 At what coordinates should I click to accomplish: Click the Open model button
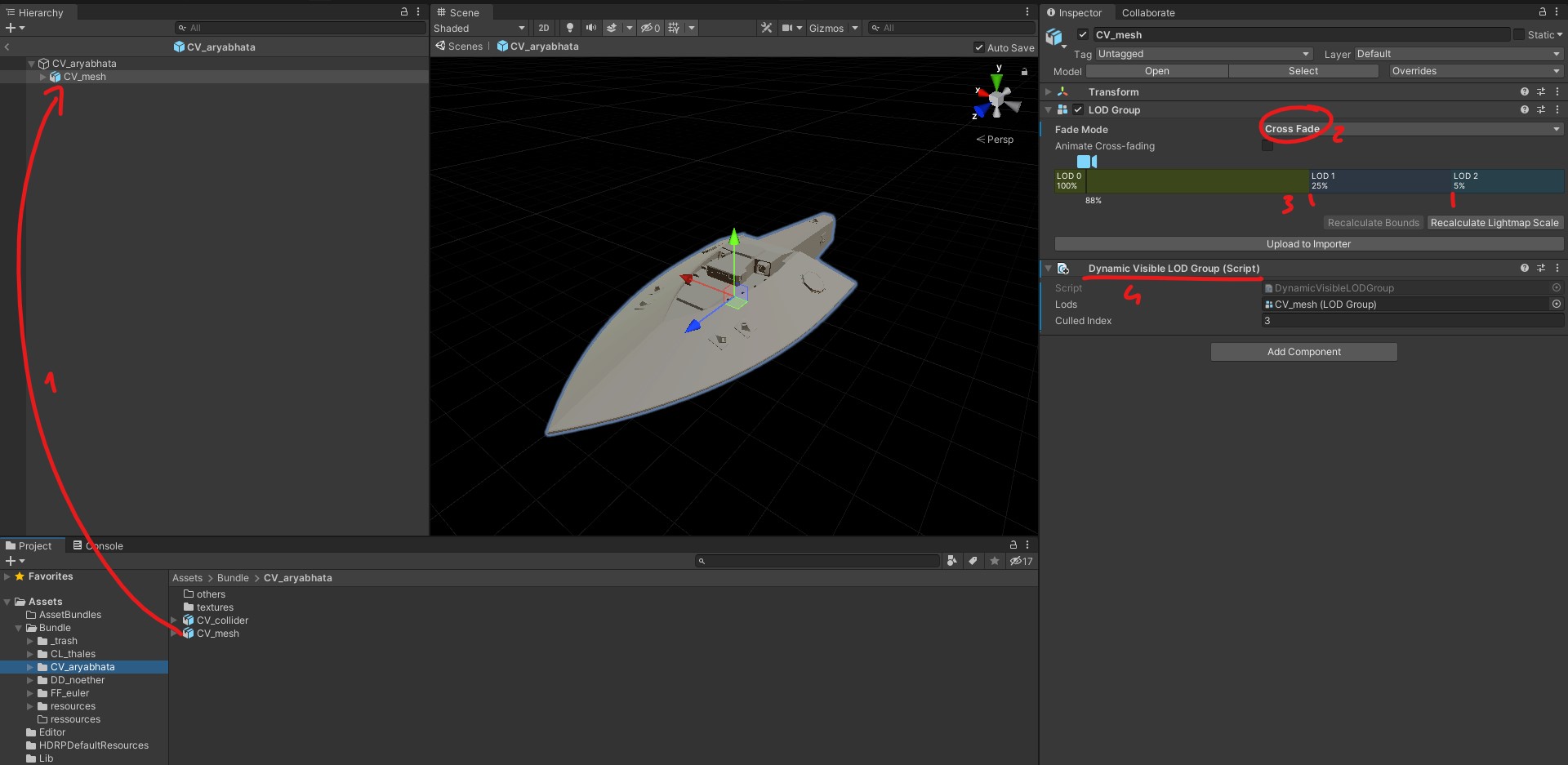click(x=1156, y=71)
